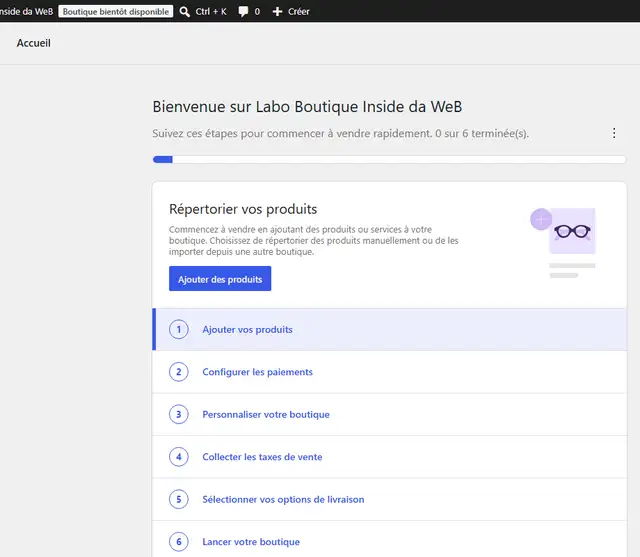This screenshot has height=557, width=640.
Task: Click the step 2 number circle
Action: [x=179, y=372]
